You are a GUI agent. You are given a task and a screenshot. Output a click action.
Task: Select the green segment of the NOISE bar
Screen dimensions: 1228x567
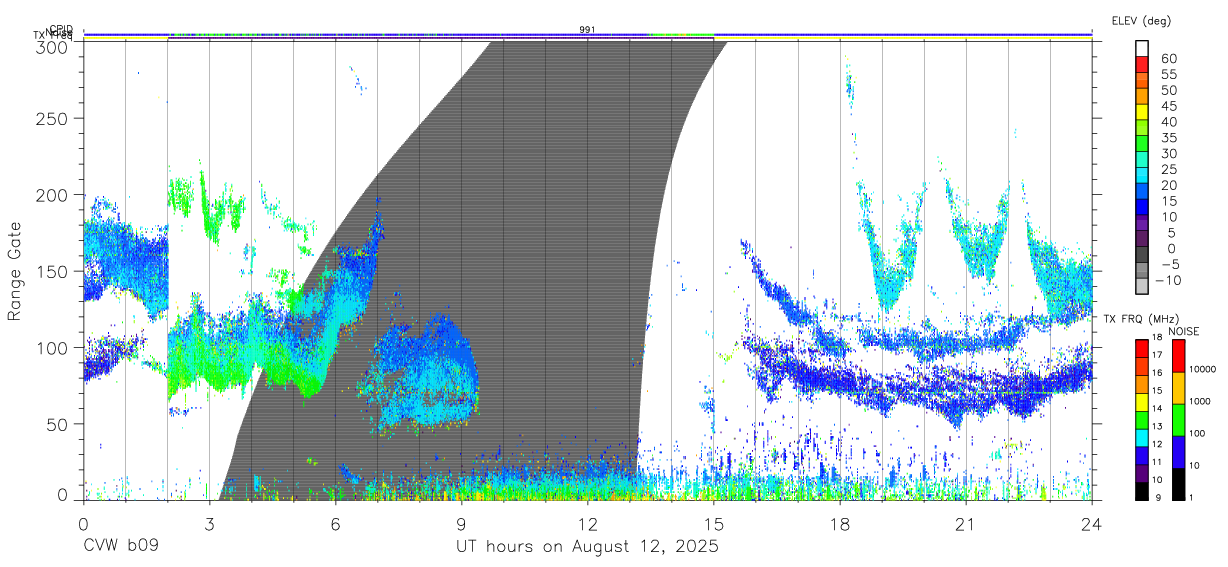(x=1177, y=420)
